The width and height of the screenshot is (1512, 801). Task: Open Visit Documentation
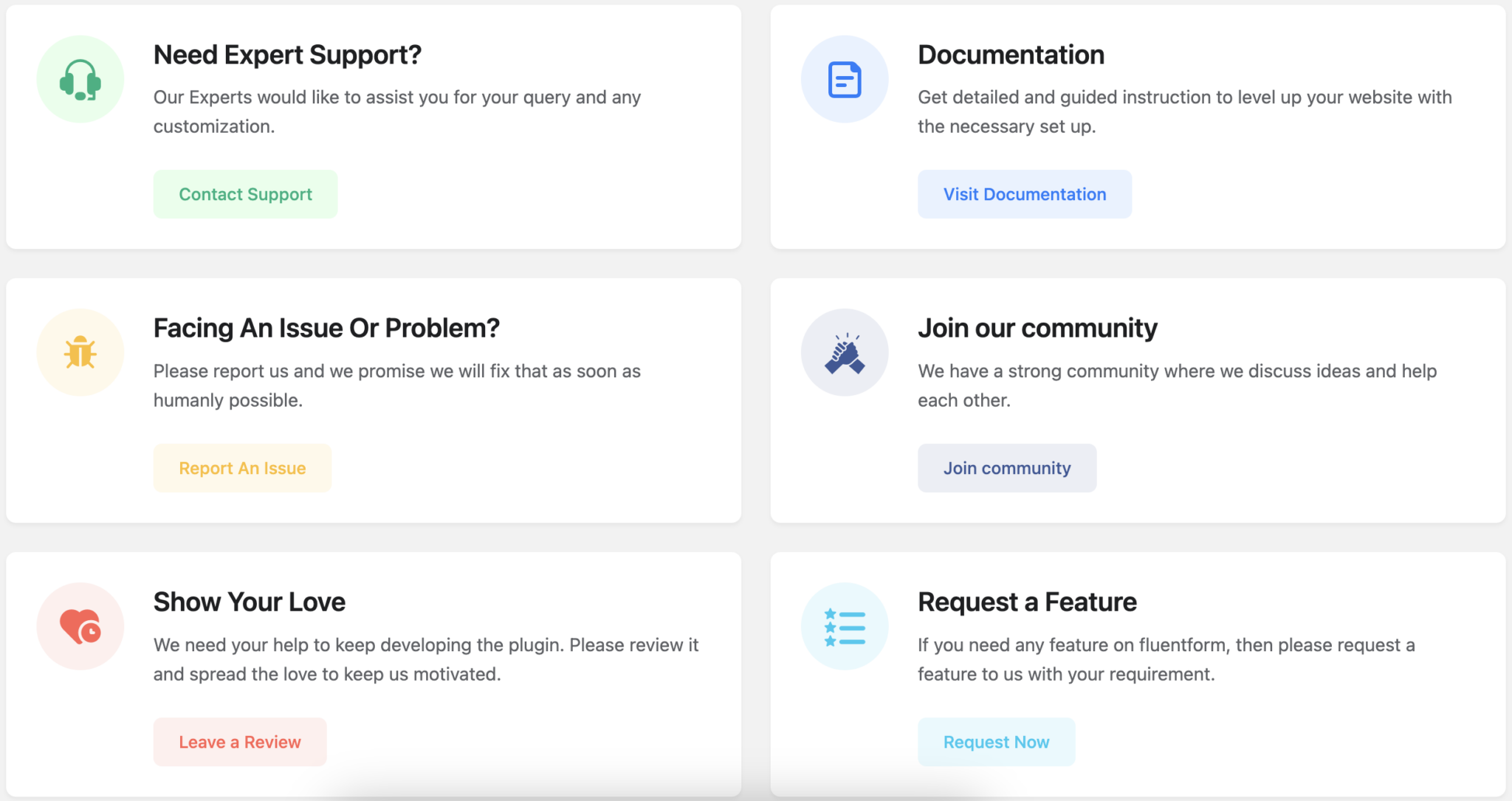pyautogui.click(x=1024, y=193)
